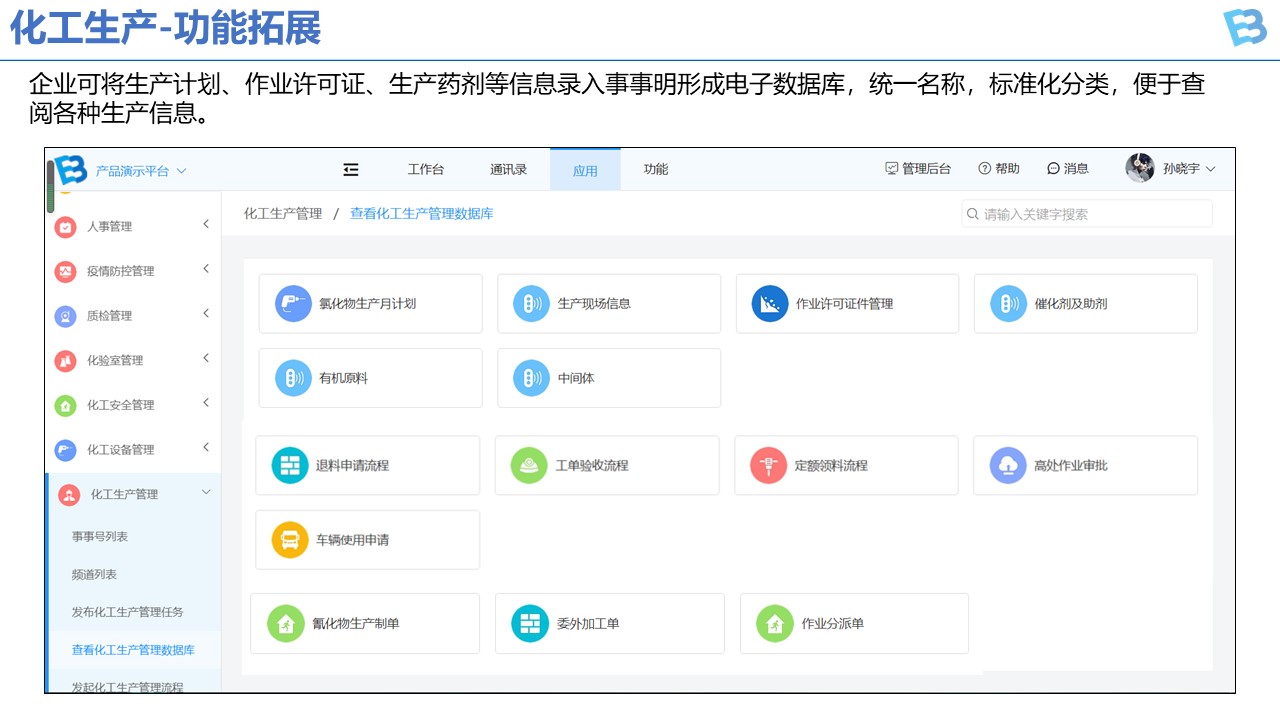Viewport: 1280px width, 720px height.
Task: Open the 车辆使用申请 bus icon
Action: [x=290, y=540]
